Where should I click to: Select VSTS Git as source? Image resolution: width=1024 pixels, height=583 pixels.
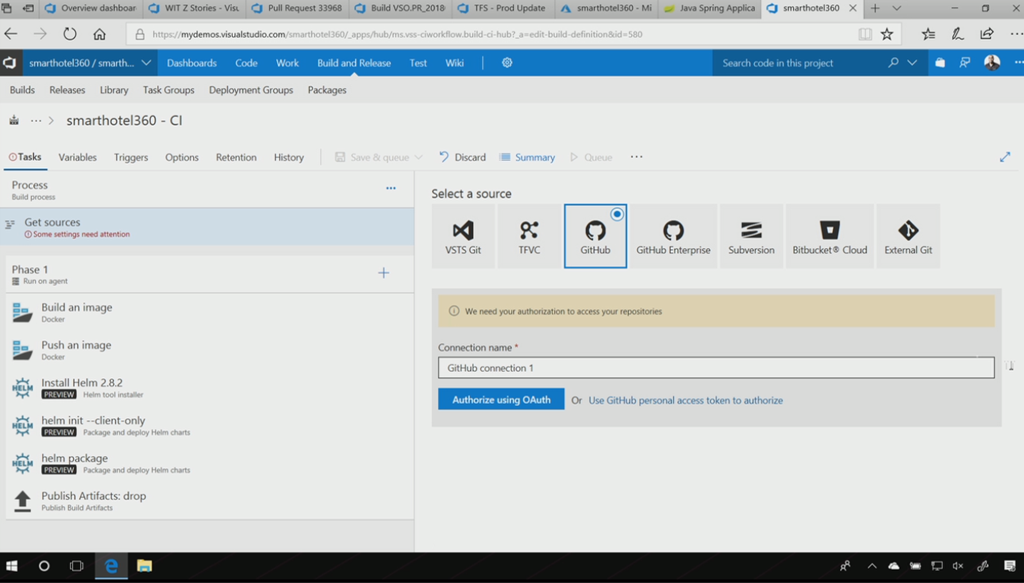pos(462,237)
